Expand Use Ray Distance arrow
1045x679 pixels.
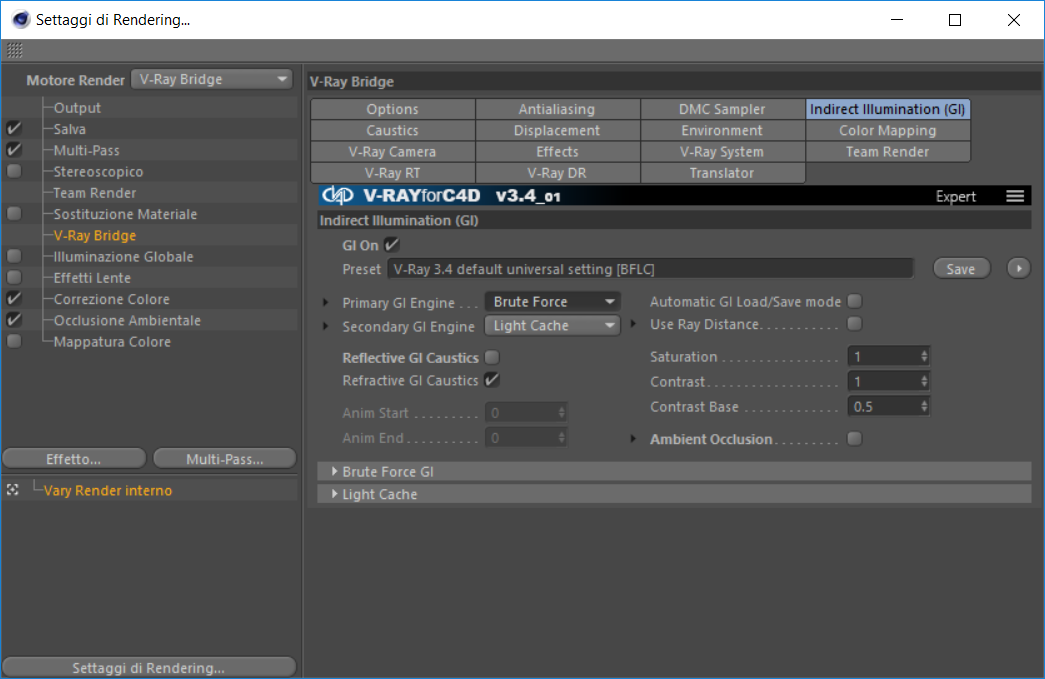tap(633, 324)
